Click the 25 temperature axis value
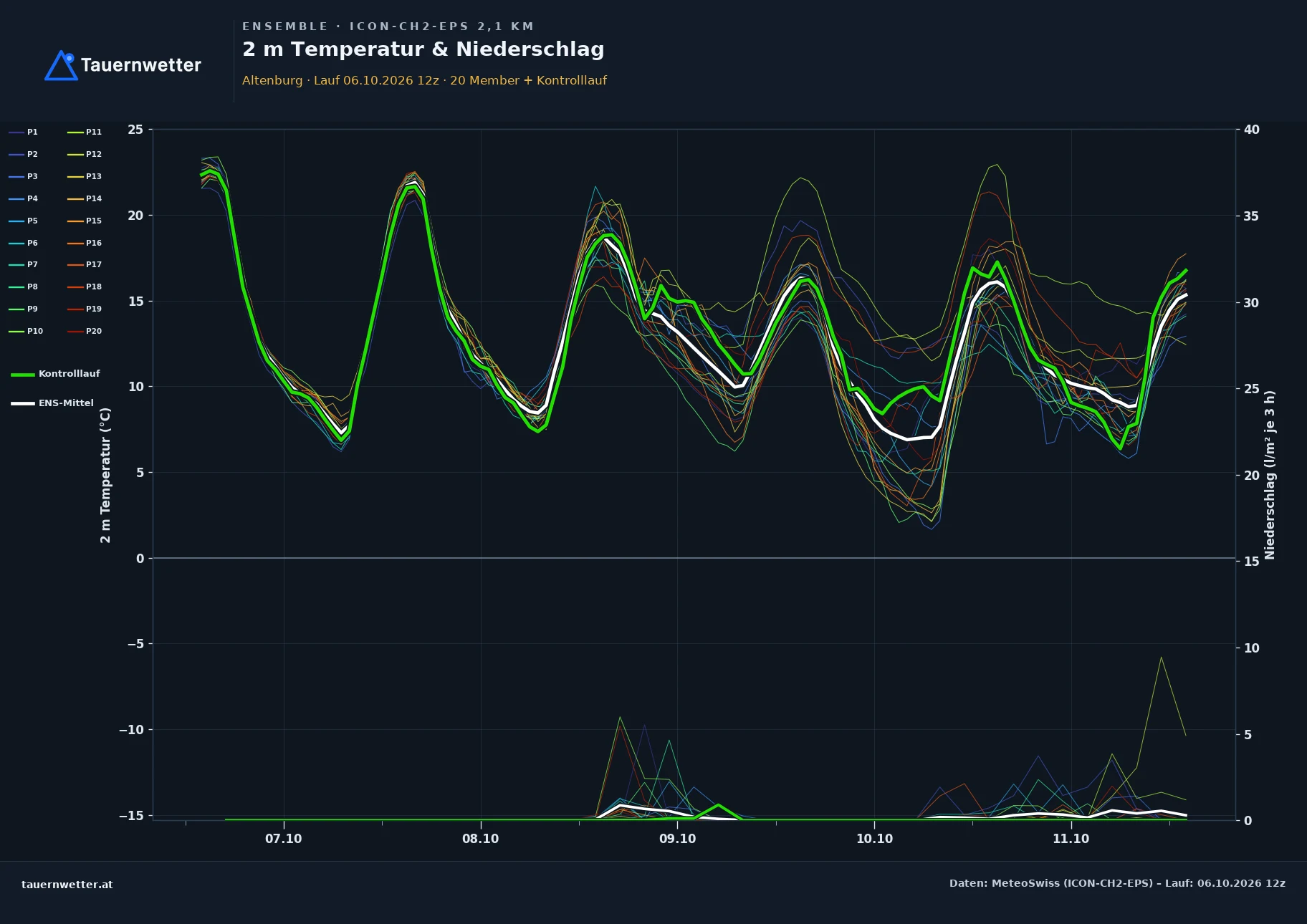Viewport: 1307px width, 924px height. (x=135, y=130)
